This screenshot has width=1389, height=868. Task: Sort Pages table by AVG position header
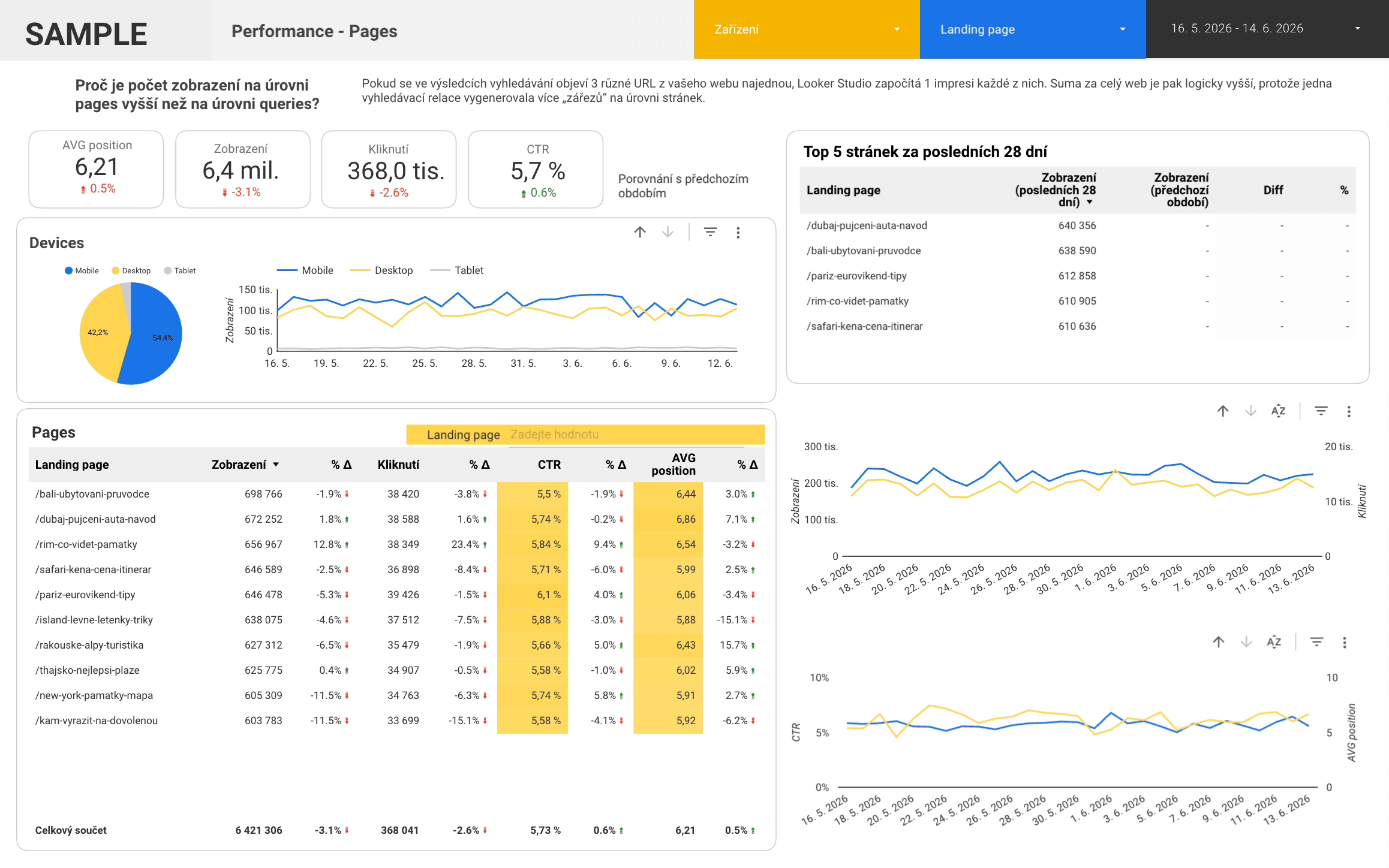point(674,464)
